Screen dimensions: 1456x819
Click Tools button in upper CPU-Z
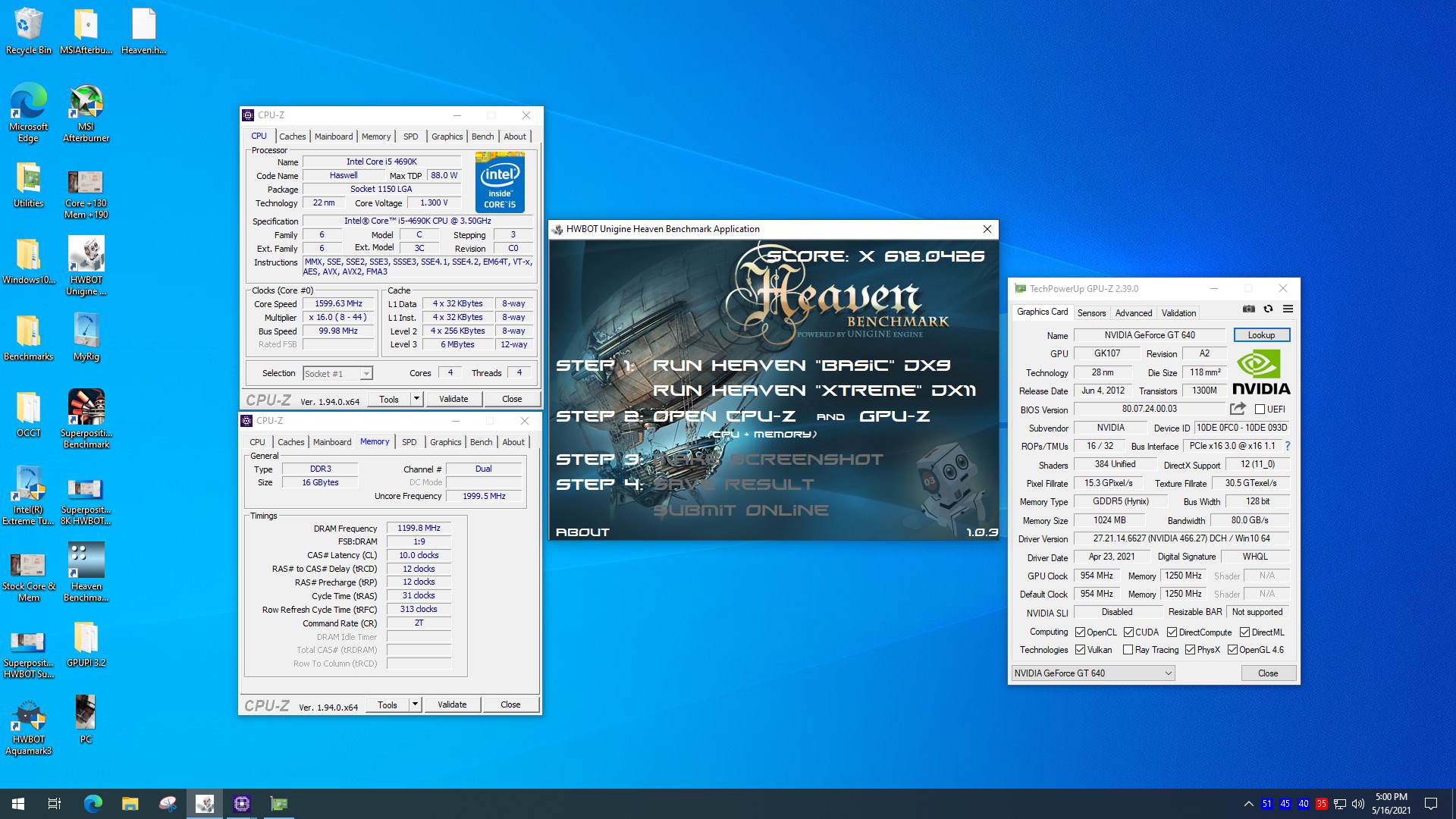[389, 399]
